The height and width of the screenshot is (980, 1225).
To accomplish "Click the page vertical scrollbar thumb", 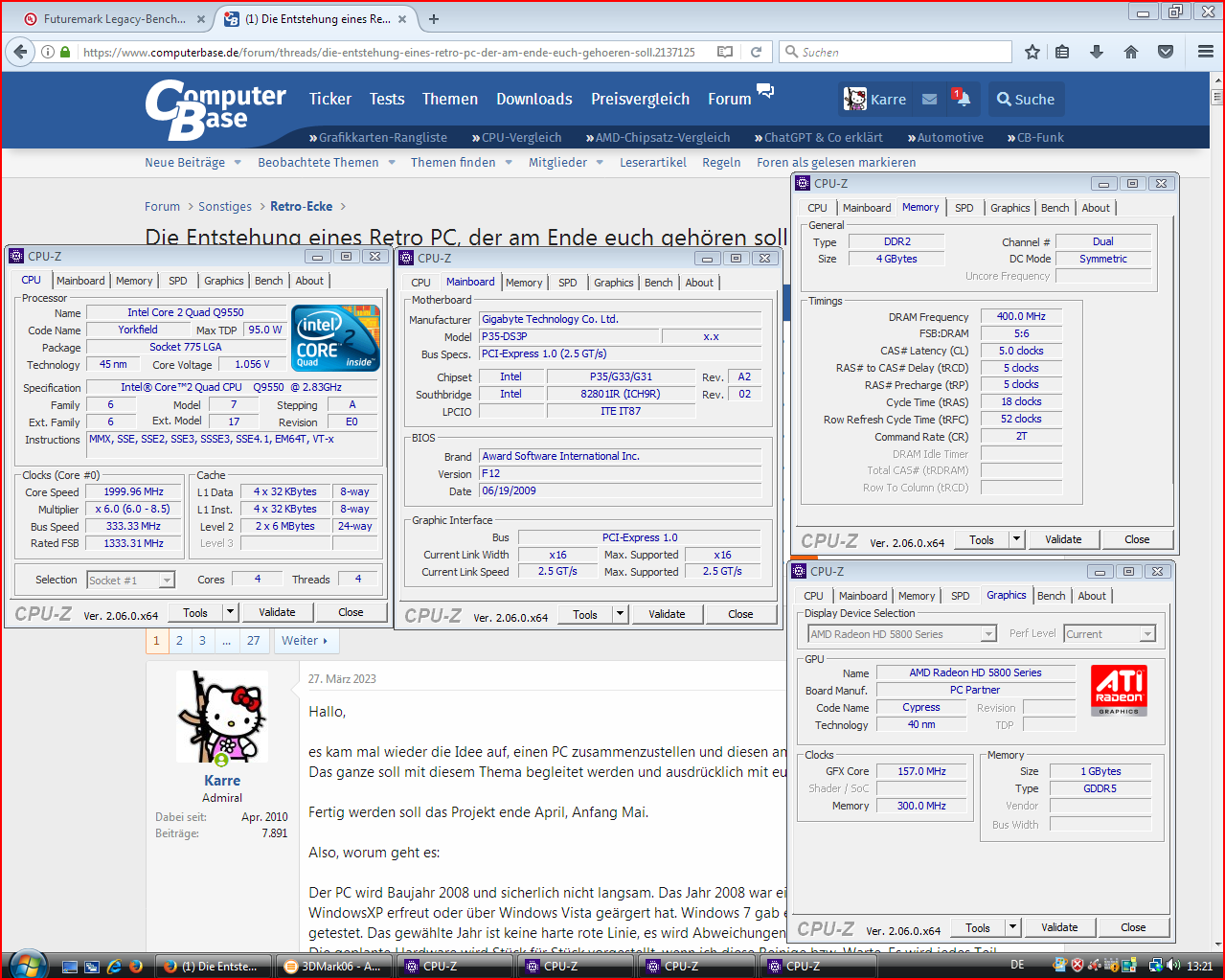I will coord(1217,96).
